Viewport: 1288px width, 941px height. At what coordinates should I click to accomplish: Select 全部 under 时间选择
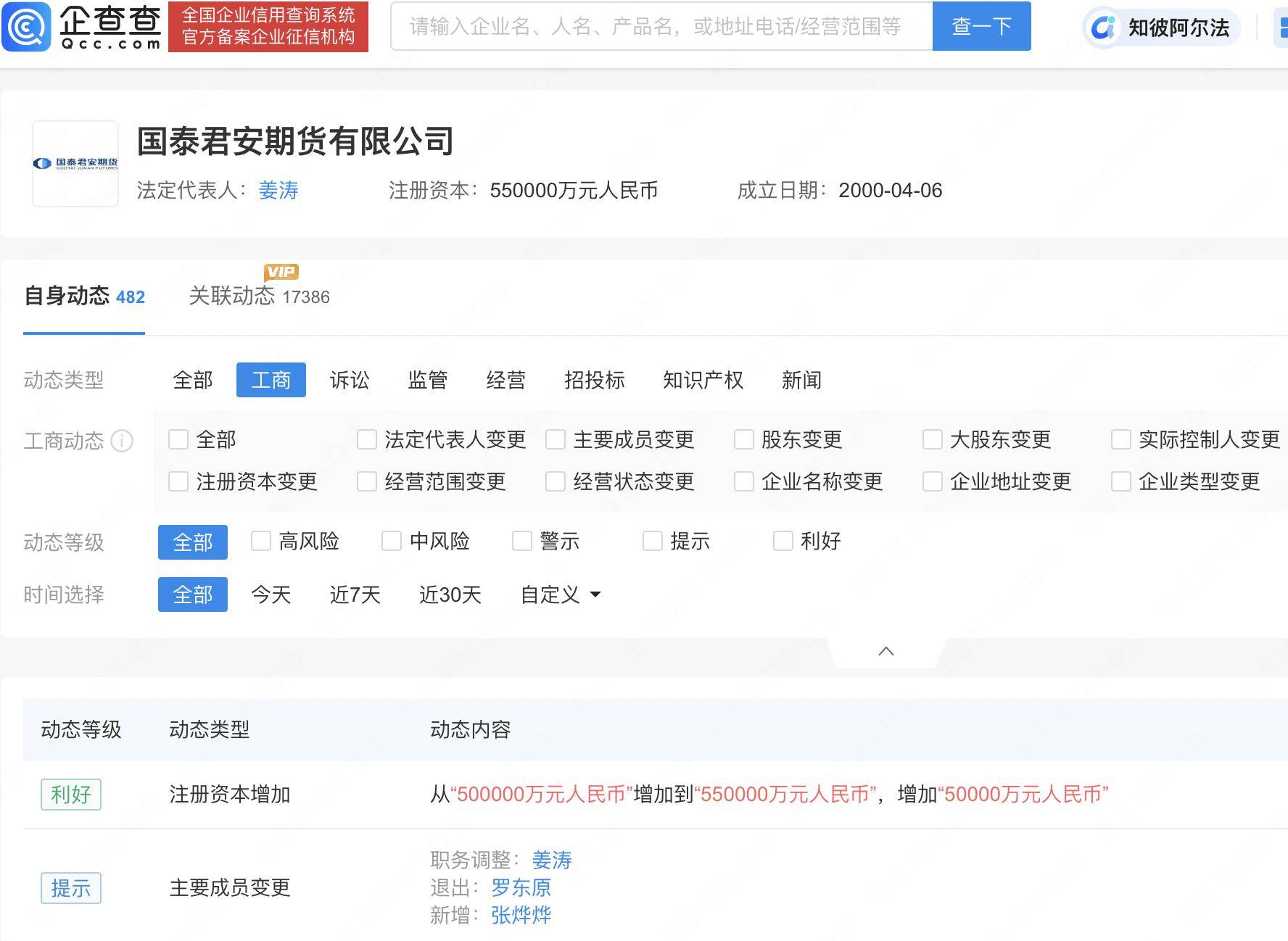pyautogui.click(x=193, y=594)
